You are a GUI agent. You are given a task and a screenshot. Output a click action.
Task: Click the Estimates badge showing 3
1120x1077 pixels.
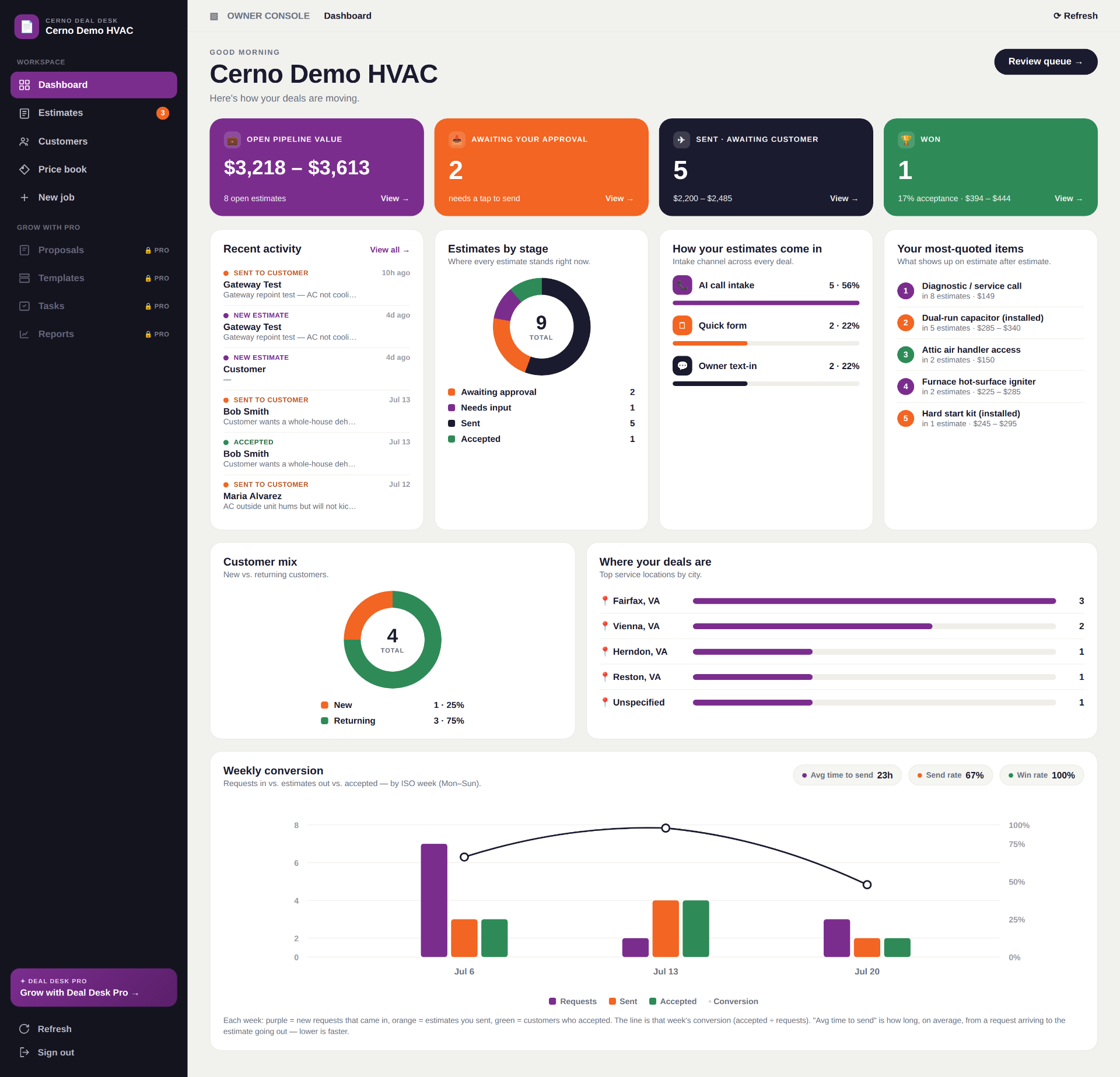pyautogui.click(x=163, y=113)
